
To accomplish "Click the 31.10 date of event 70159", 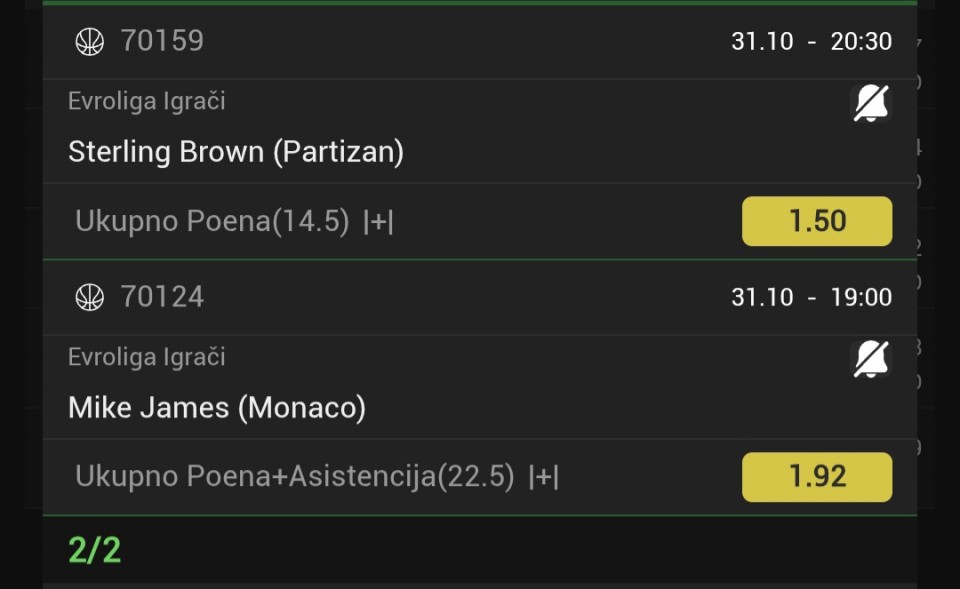I will [x=762, y=41].
